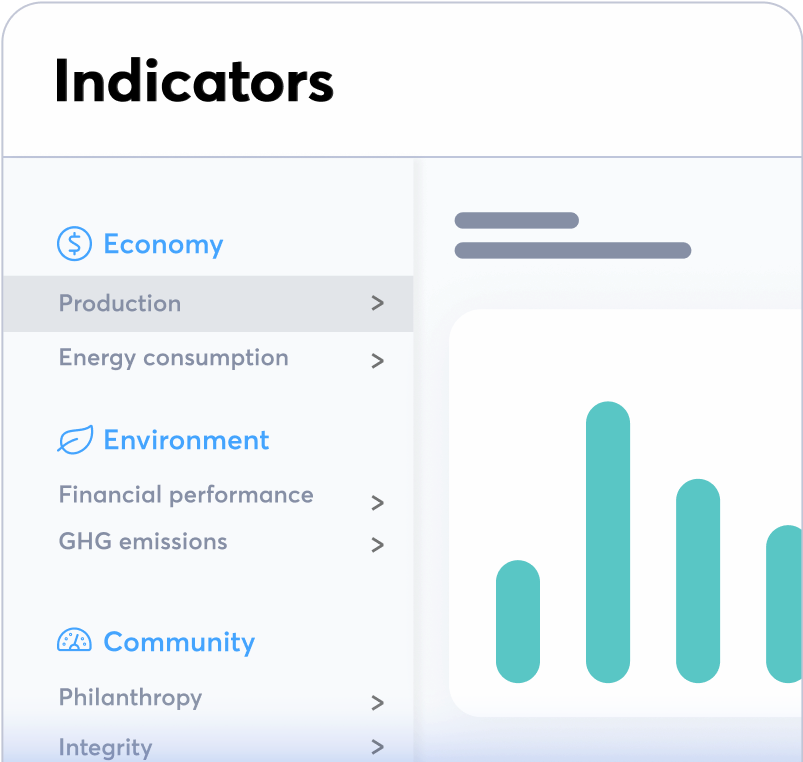Viewport: 803px width, 762px height.
Task: Click the Environment section heading
Action: pos(186,440)
